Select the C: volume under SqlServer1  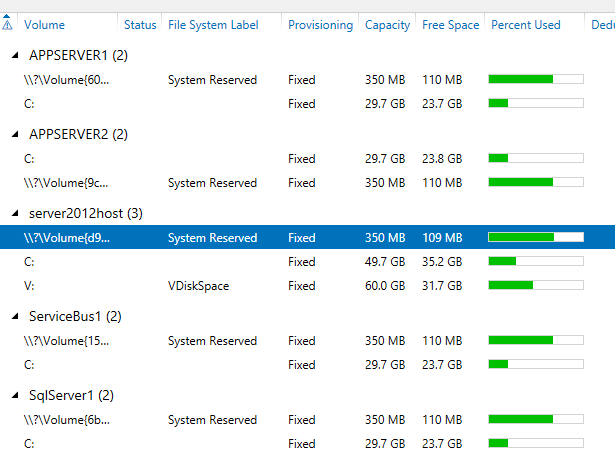pos(308,443)
